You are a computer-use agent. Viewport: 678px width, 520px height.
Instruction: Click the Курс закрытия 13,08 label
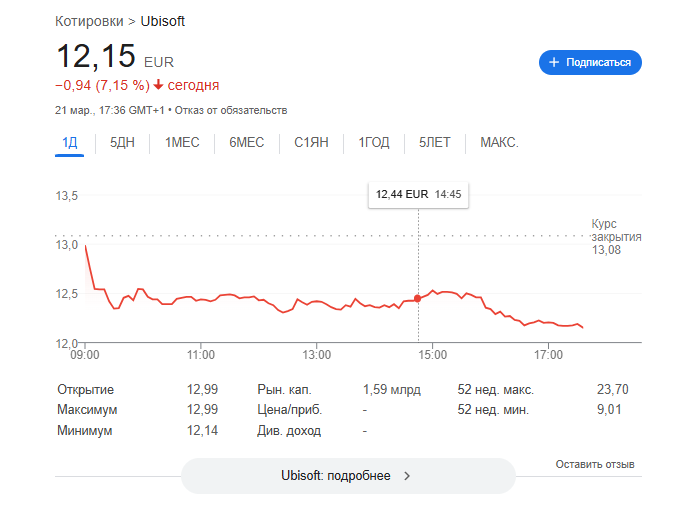[x=616, y=237]
